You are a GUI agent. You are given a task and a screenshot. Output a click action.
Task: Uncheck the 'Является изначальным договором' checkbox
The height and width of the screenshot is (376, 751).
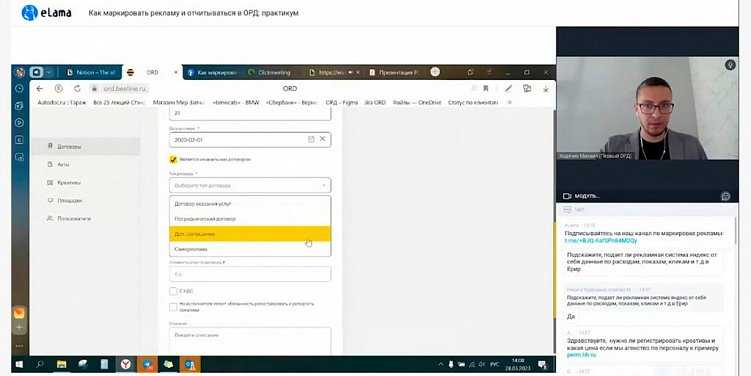pyautogui.click(x=173, y=159)
